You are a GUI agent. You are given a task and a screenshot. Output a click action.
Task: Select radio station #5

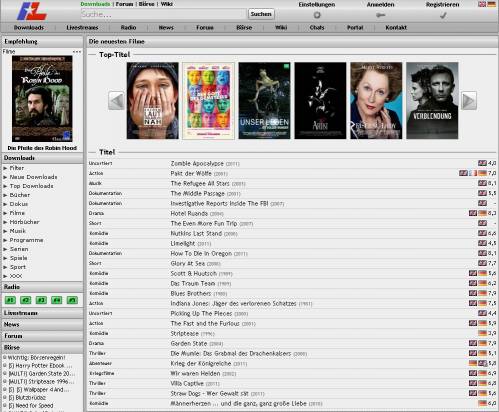click(72, 300)
